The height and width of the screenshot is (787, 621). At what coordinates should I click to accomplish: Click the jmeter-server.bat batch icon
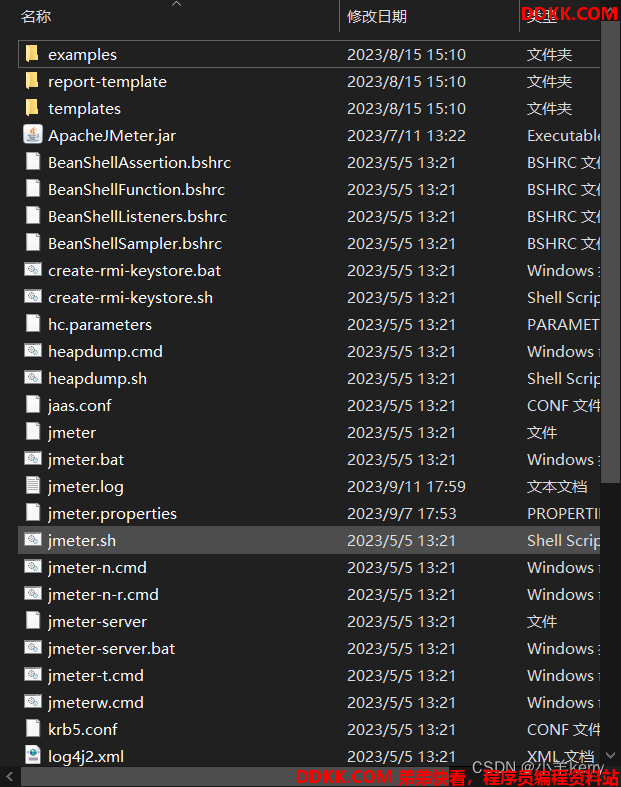click(33, 648)
